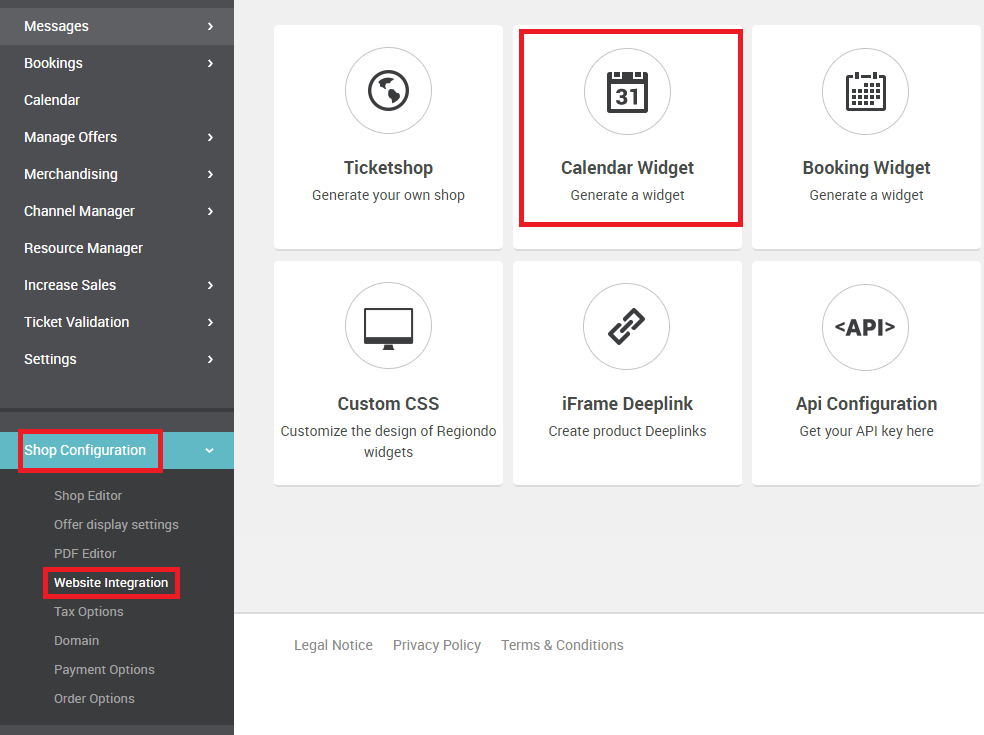Expand the Manage Offers chevron

pyautogui.click(x=210, y=137)
